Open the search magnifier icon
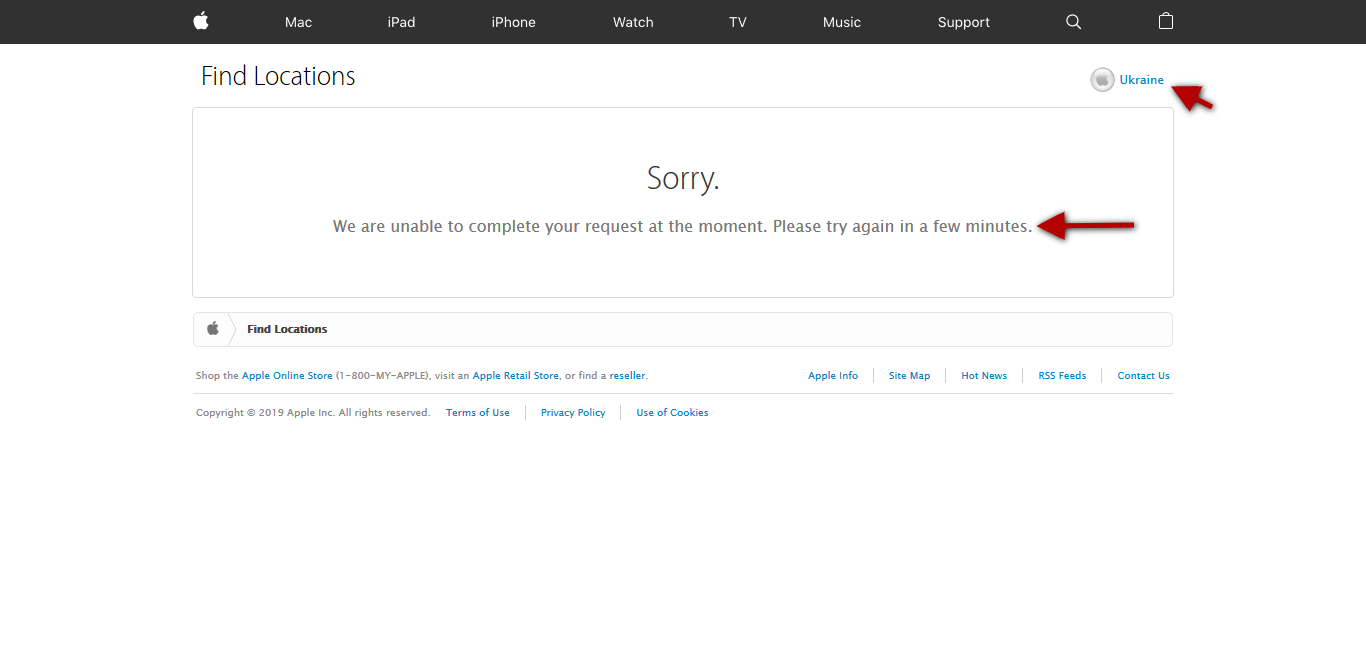This screenshot has width=1366, height=657. (1073, 22)
